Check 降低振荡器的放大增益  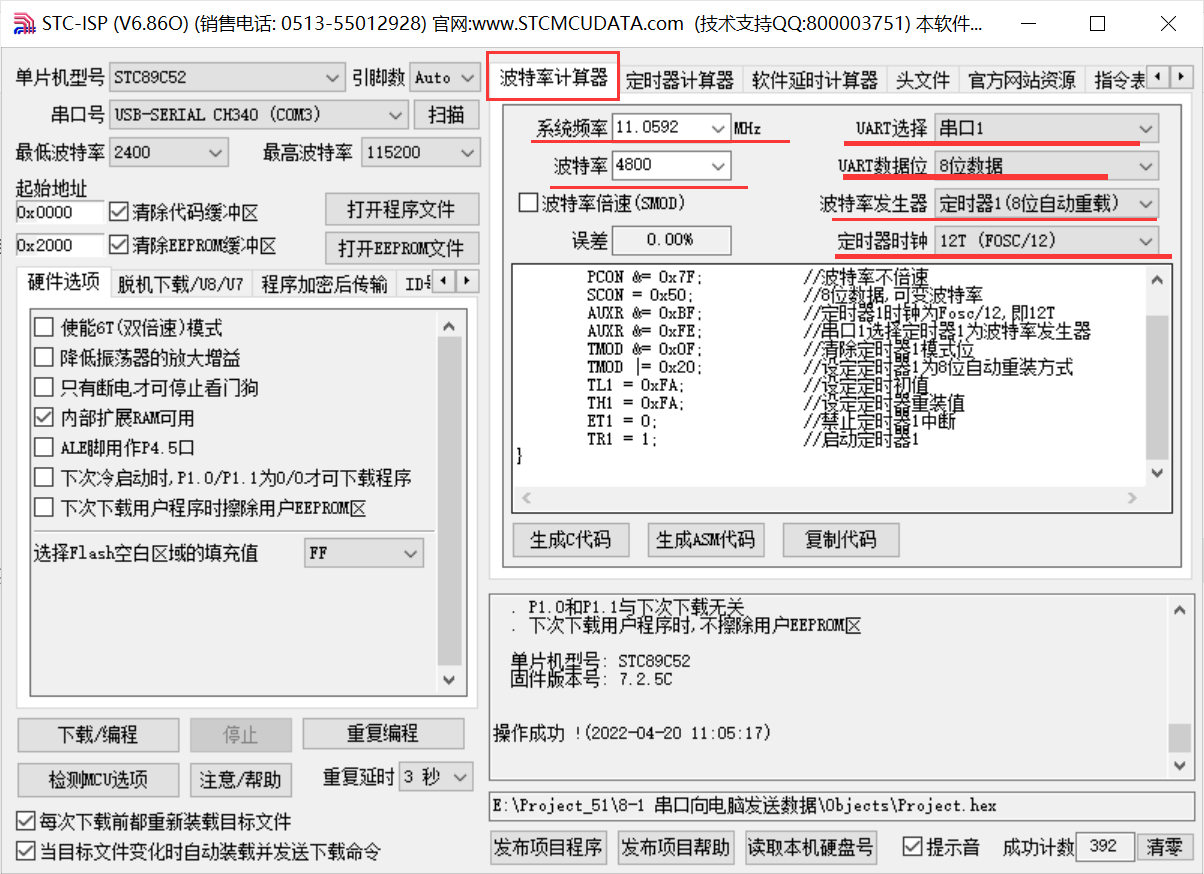point(44,357)
